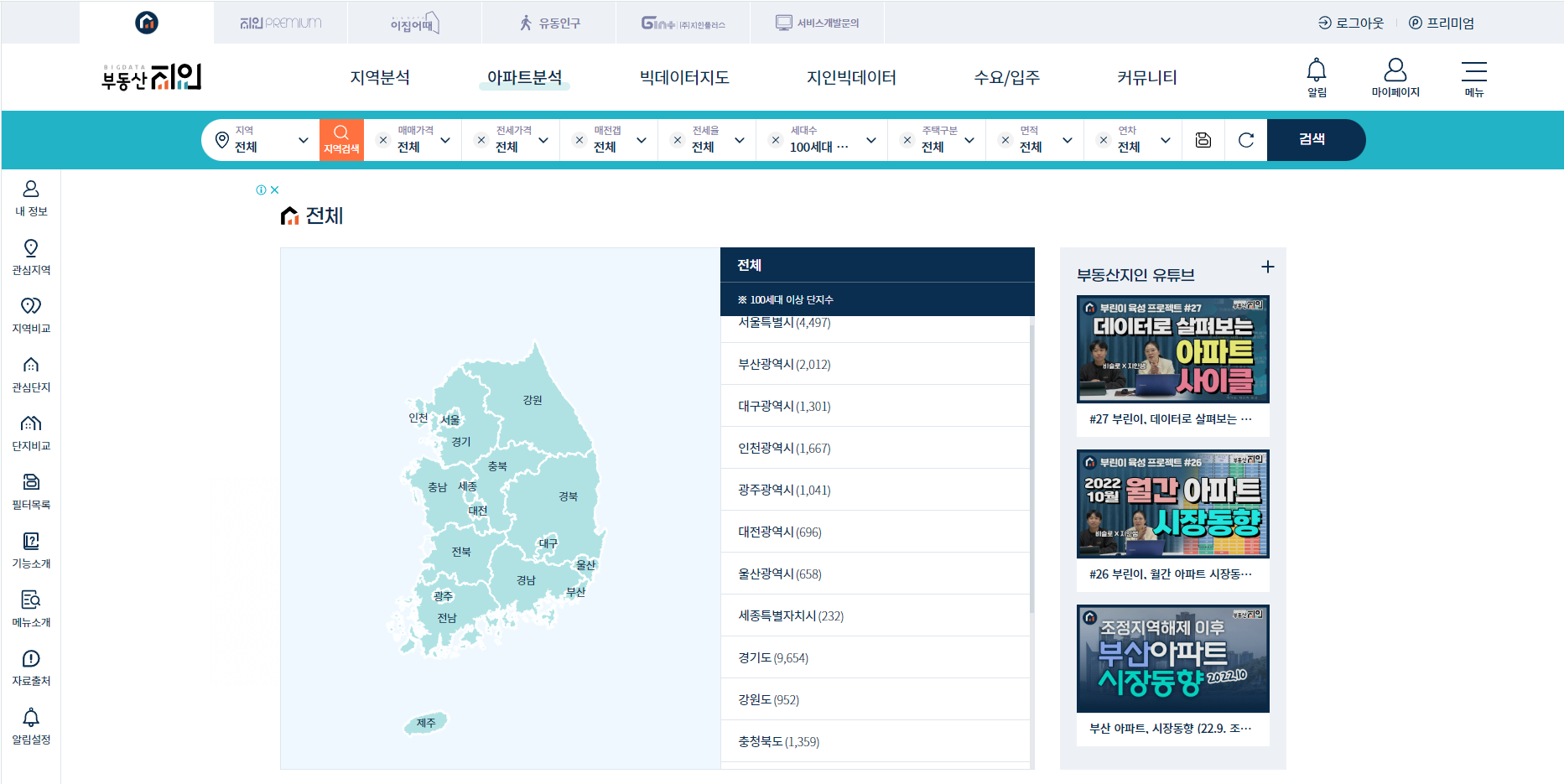Open the 세대수 filter dropdown

871,140
